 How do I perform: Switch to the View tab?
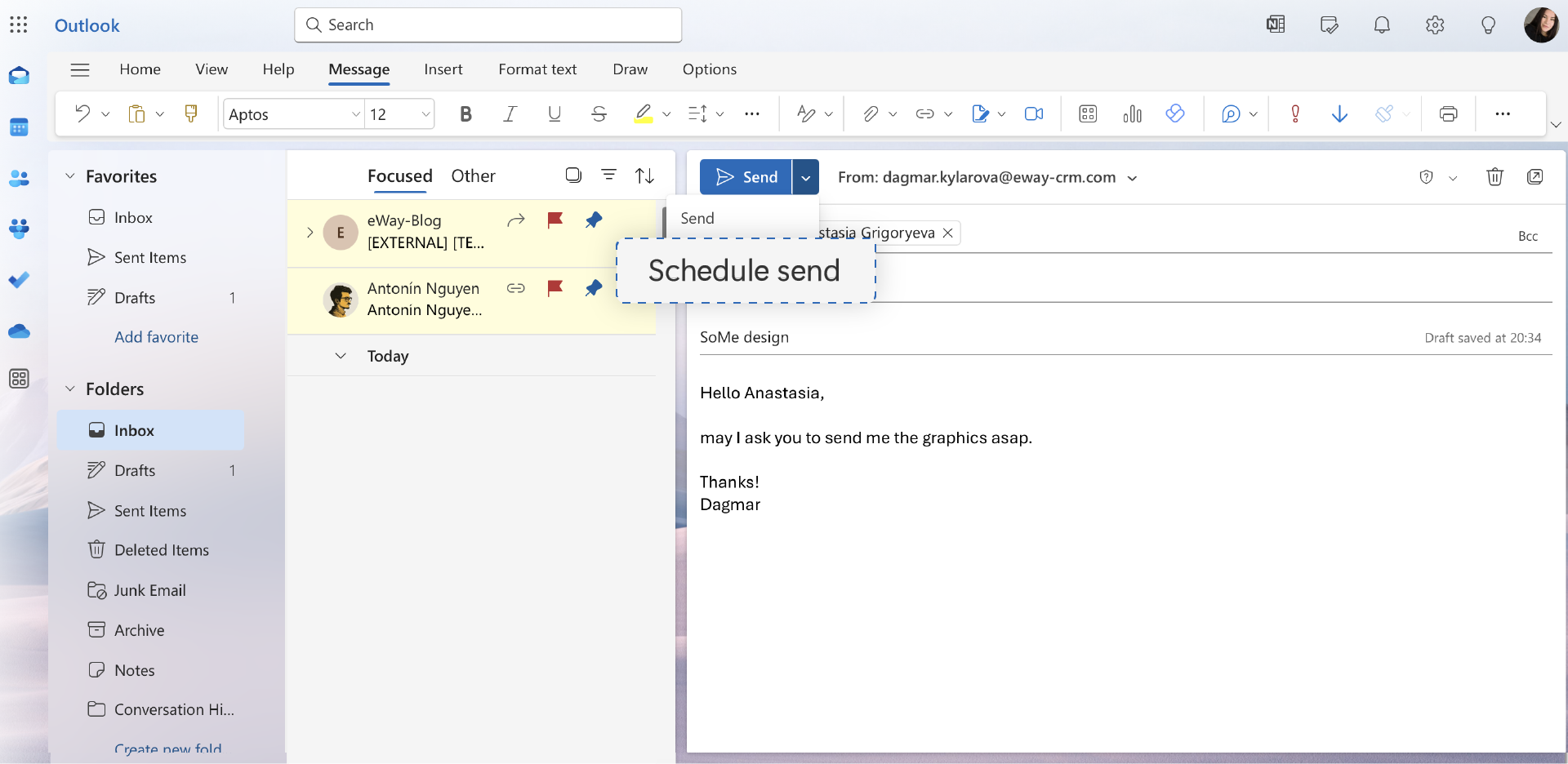coord(212,69)
